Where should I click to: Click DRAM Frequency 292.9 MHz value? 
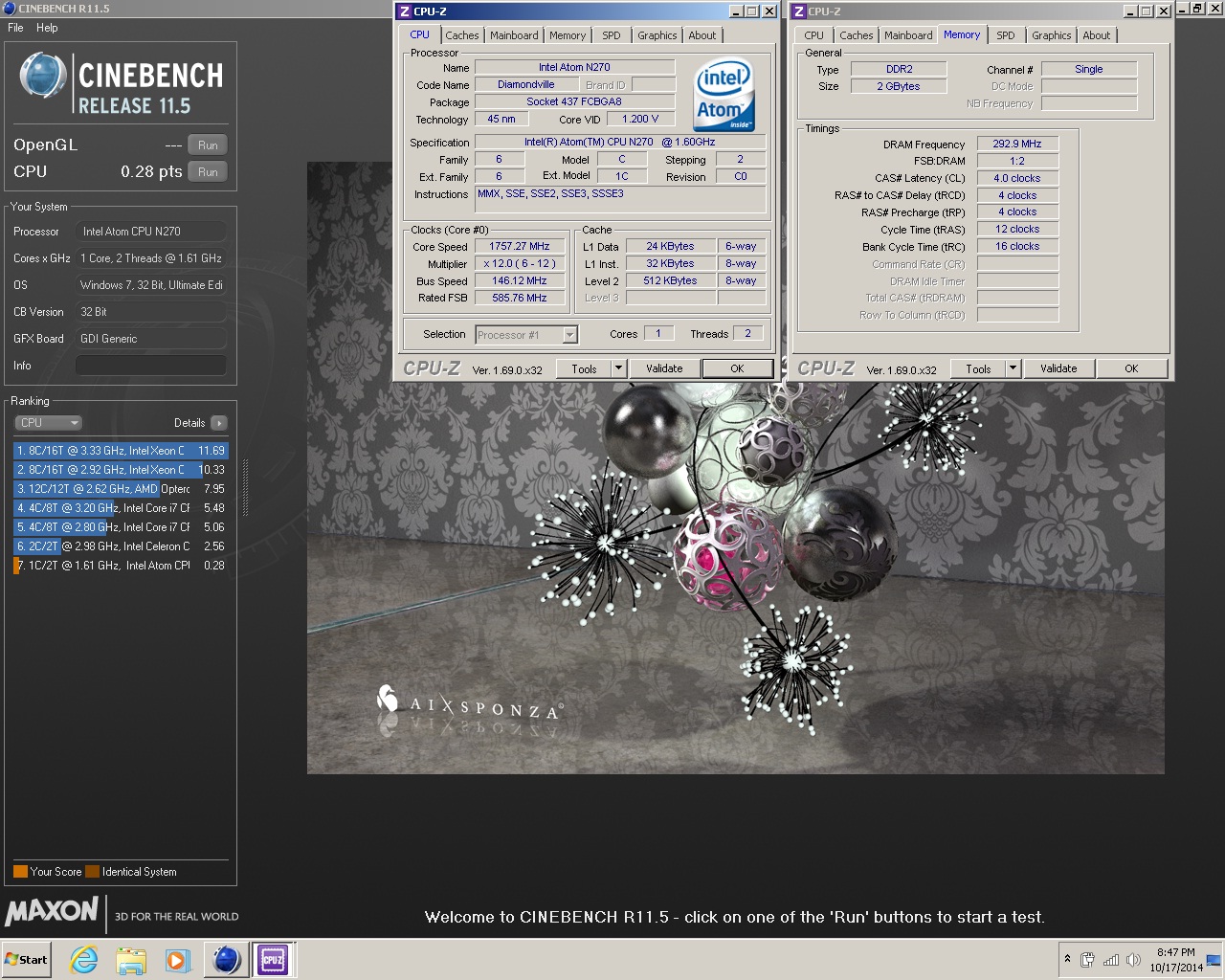(x=1017, y=144)
